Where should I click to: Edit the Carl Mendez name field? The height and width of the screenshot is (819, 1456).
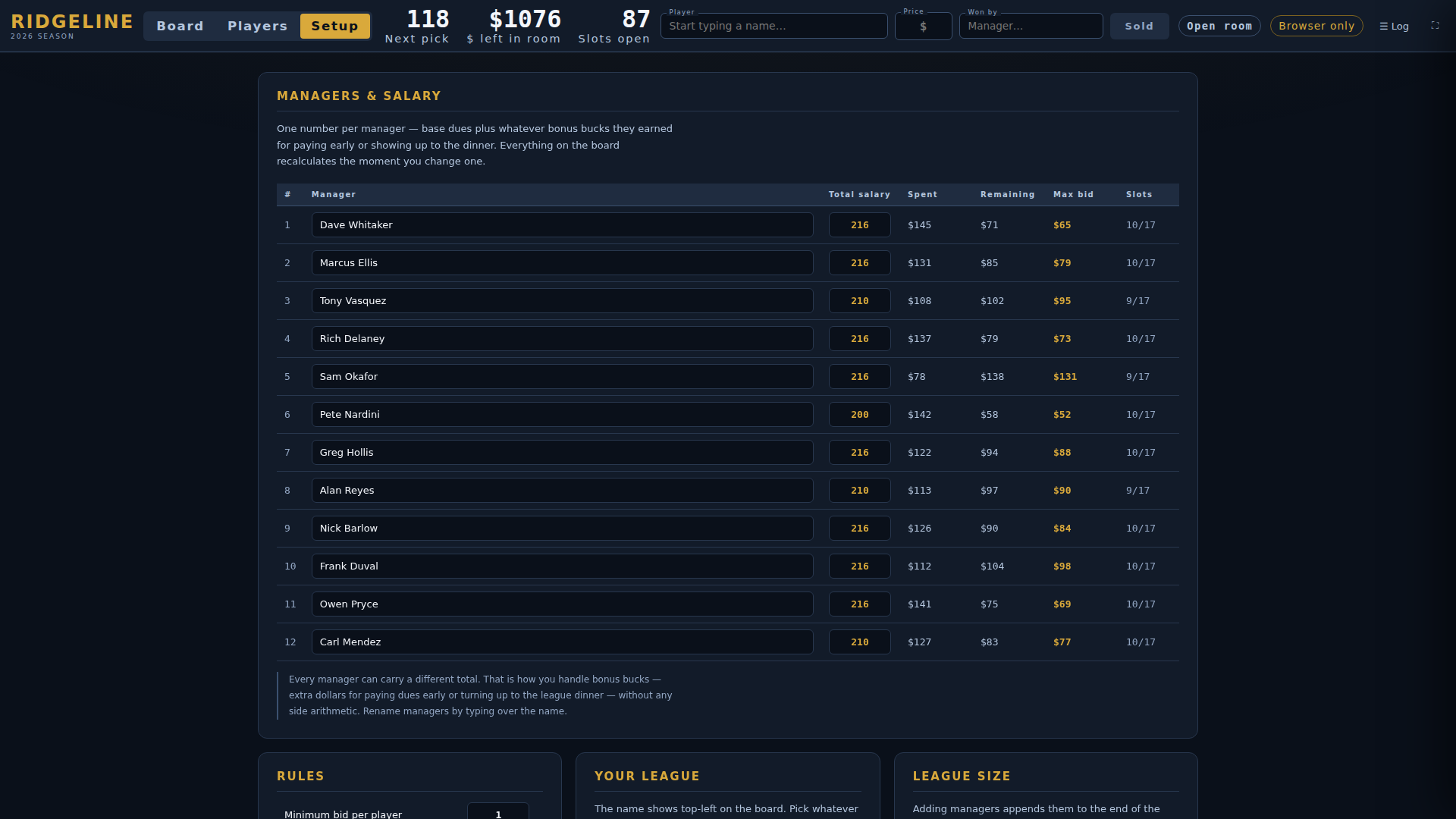tap(562, 642)
